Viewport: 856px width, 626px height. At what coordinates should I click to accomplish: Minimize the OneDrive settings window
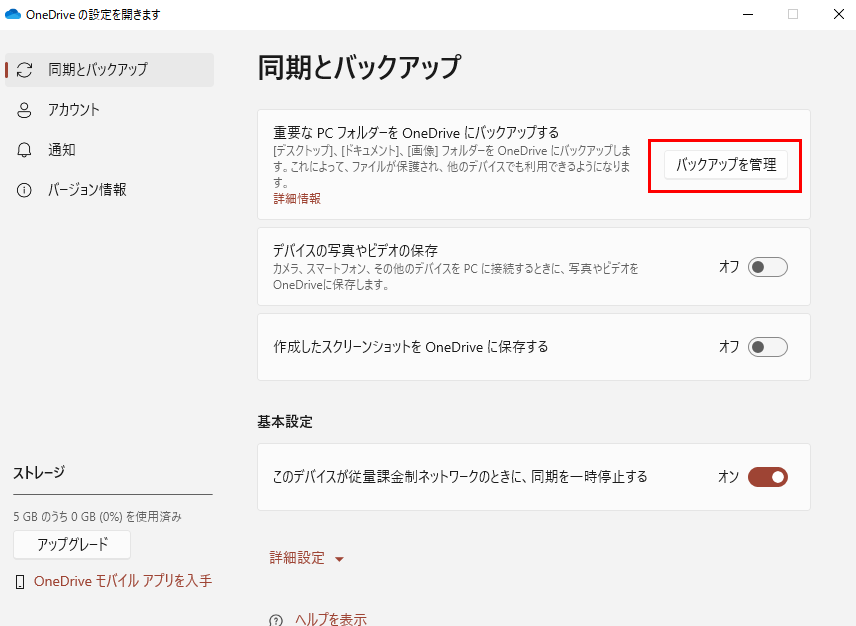point(748,15)
